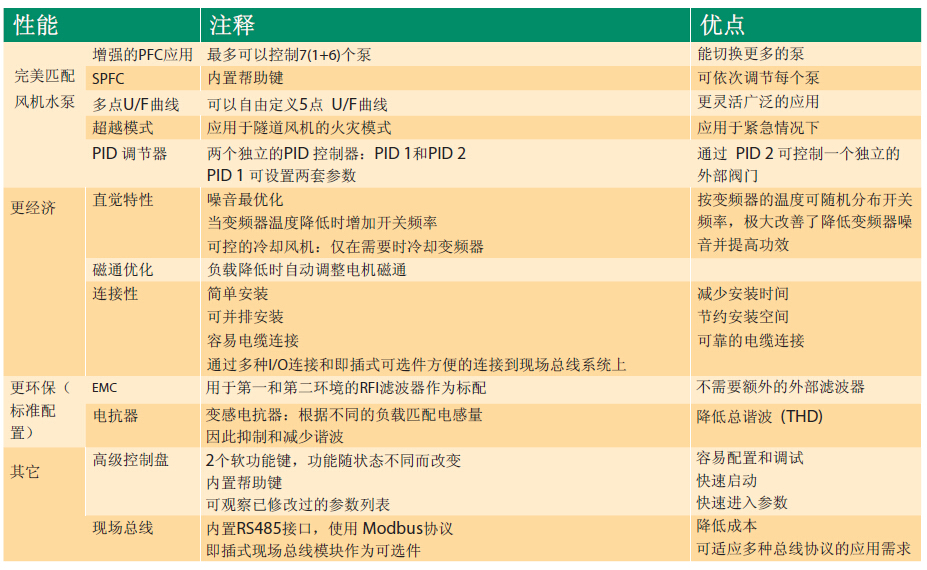The height and width of the screenshot is (570, 927).
Task: Select the PID 调节器 cell
Action: tap(129, 154)
